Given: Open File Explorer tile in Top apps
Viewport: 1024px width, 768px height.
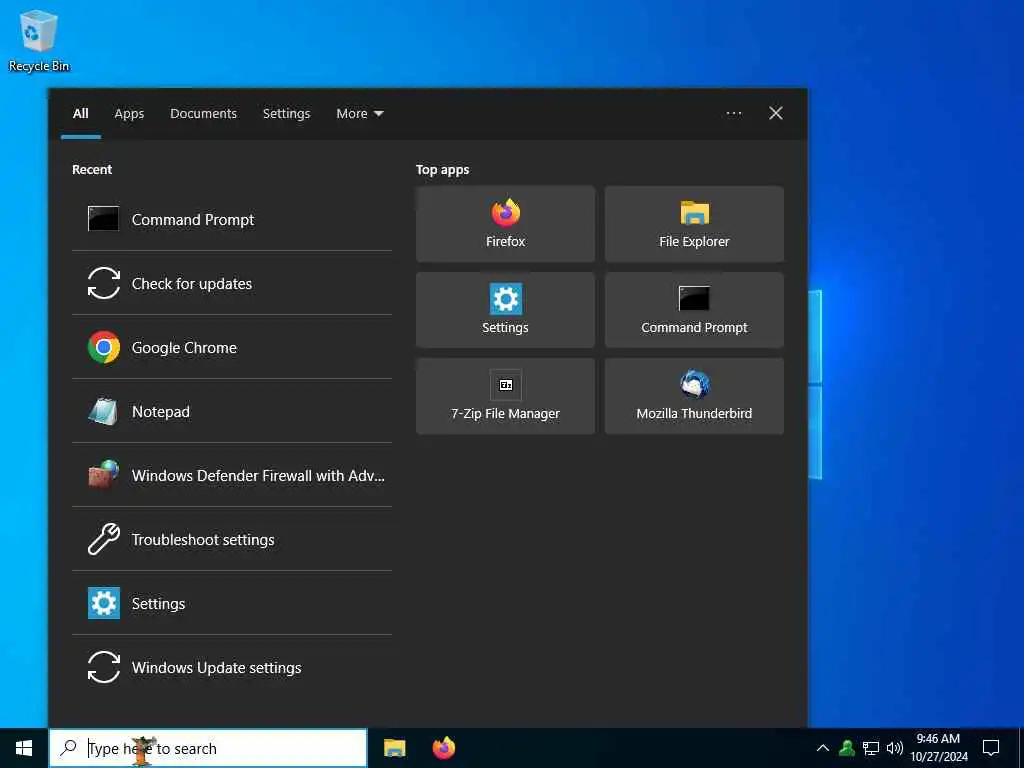Looking at the screenshot, I should click(694, 224).
